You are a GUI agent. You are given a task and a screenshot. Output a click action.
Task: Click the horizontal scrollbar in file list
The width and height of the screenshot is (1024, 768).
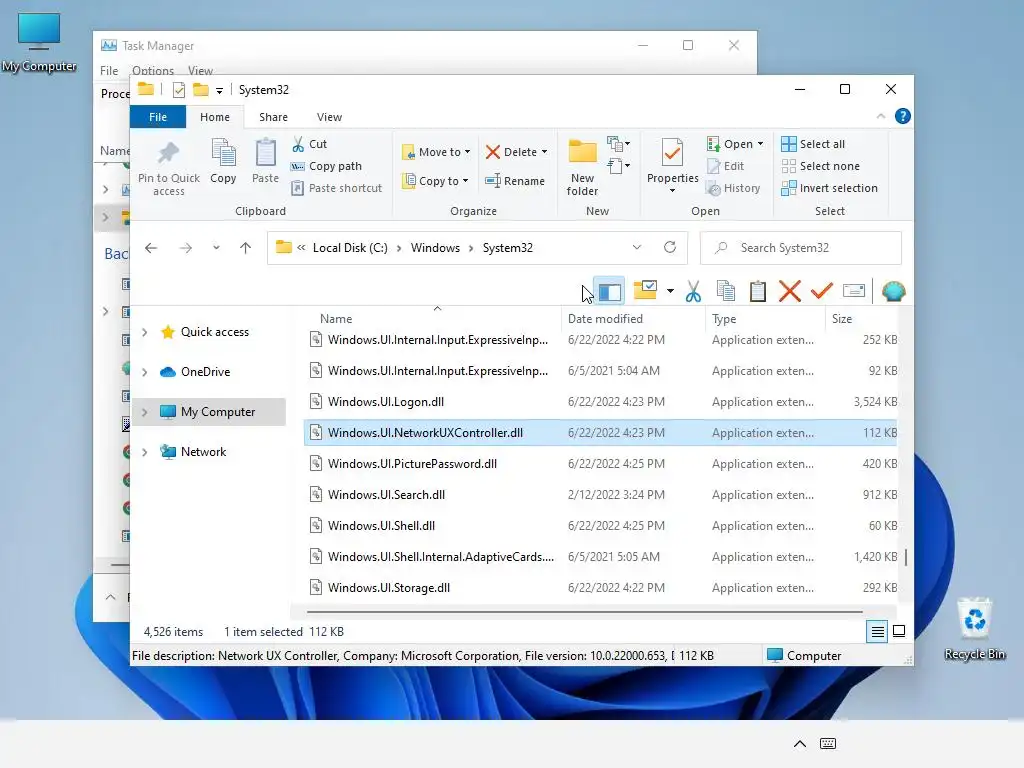pyautogui.click(x=584, y=612)
